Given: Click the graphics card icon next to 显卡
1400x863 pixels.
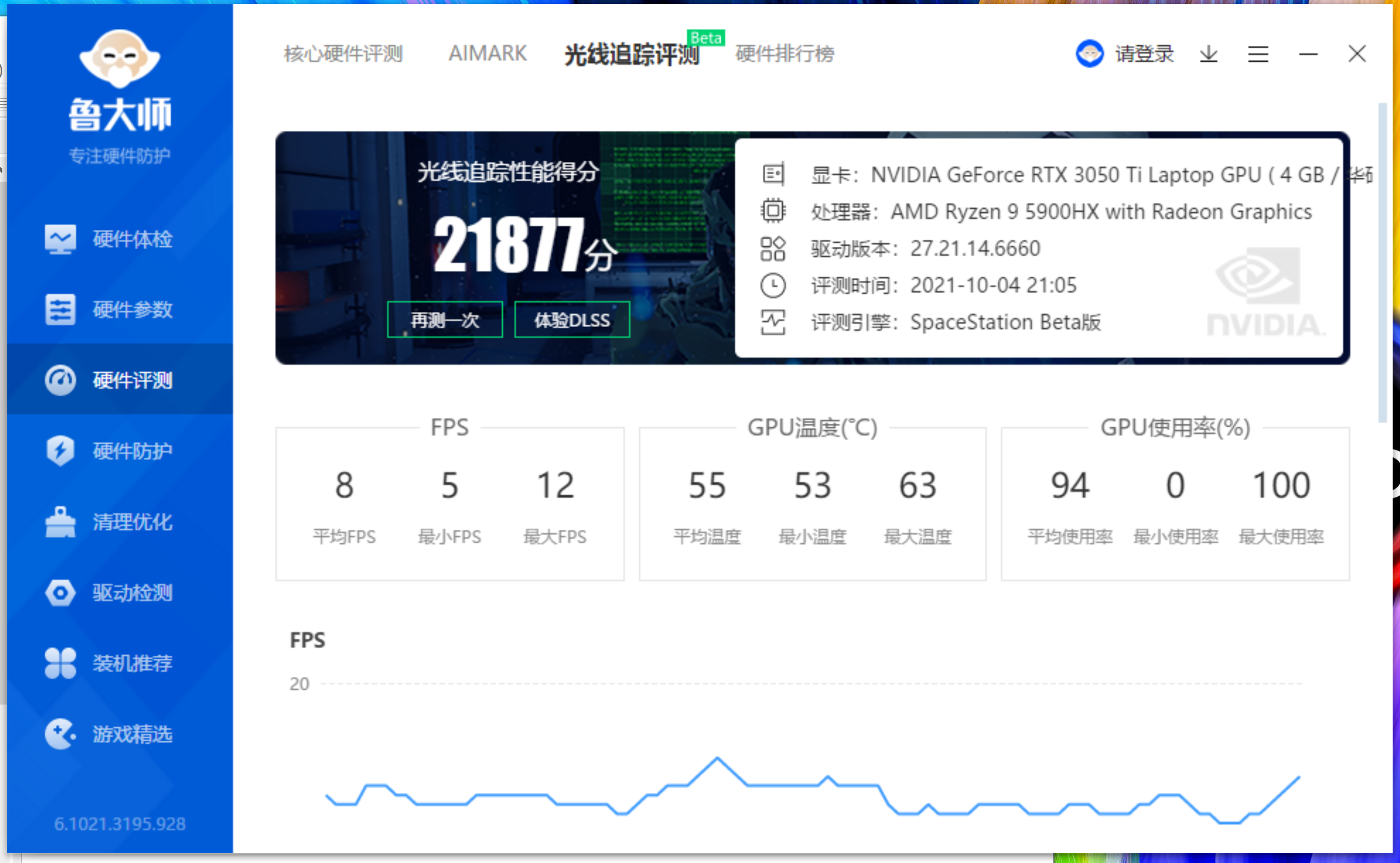Looking at the screenshot, I should tap(773, 174).
